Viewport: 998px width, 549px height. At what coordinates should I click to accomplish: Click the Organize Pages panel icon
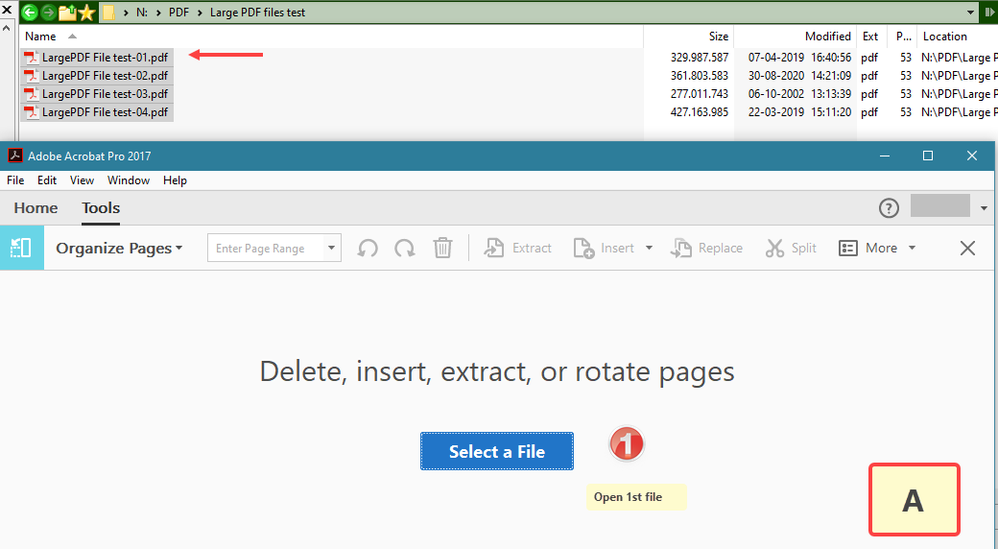[x=22, y=248]
